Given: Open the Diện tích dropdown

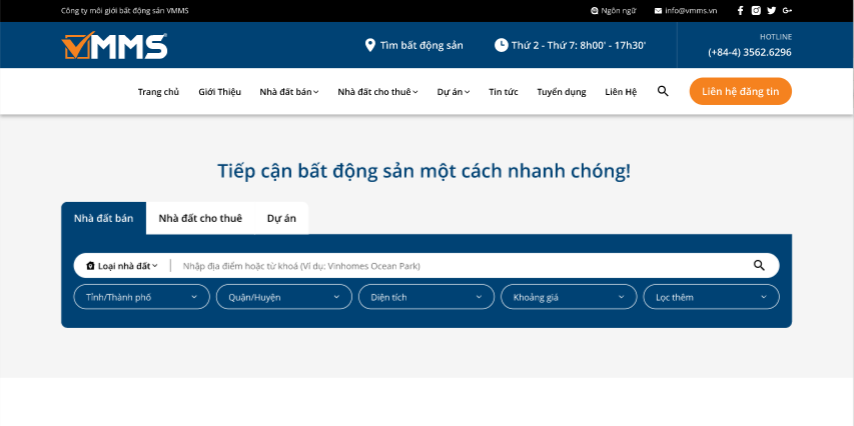Looking at the screenshot, I should tap(426, 297).
